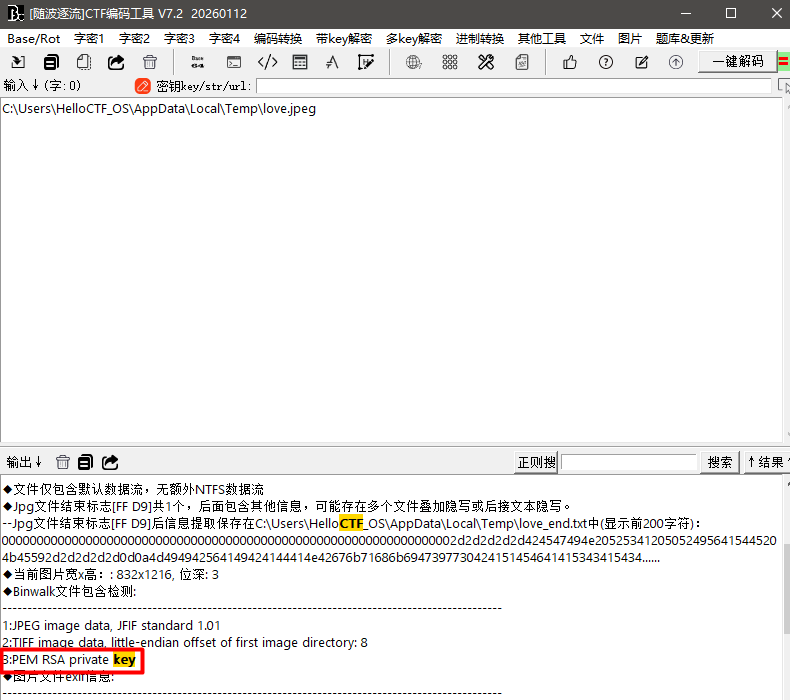Click the trash icon in the output bar
790x700 pixels.
click(x=63, y=462)
